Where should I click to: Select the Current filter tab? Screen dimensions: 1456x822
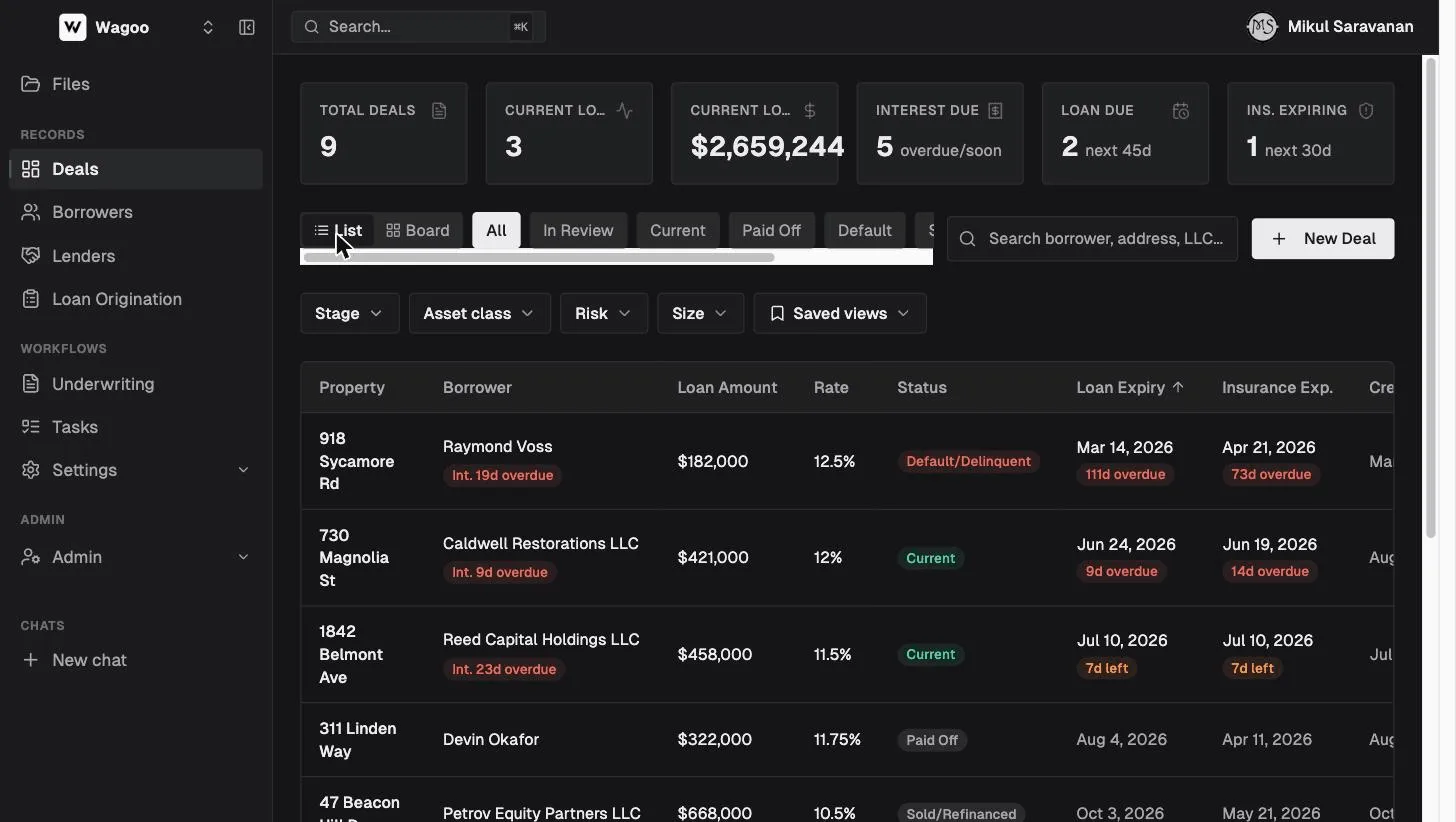678,230
